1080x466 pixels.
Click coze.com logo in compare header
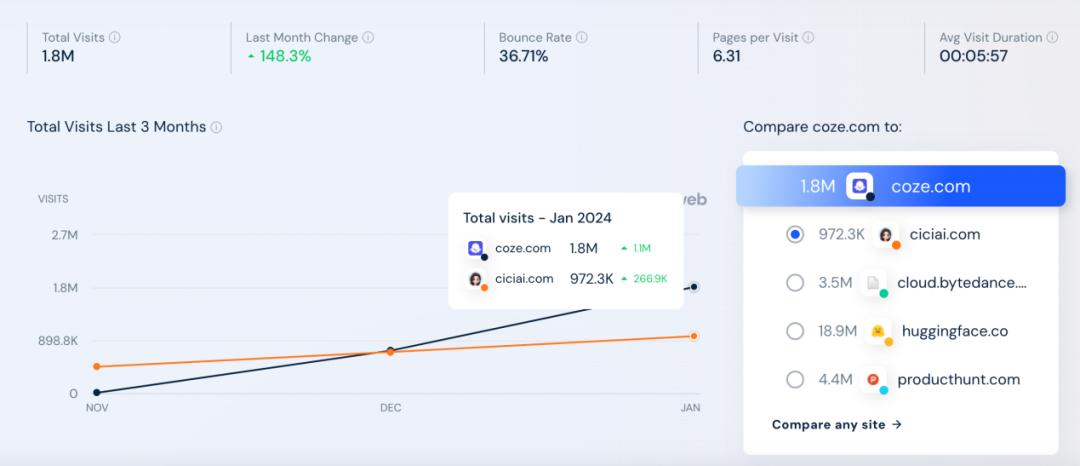(860, 187)
